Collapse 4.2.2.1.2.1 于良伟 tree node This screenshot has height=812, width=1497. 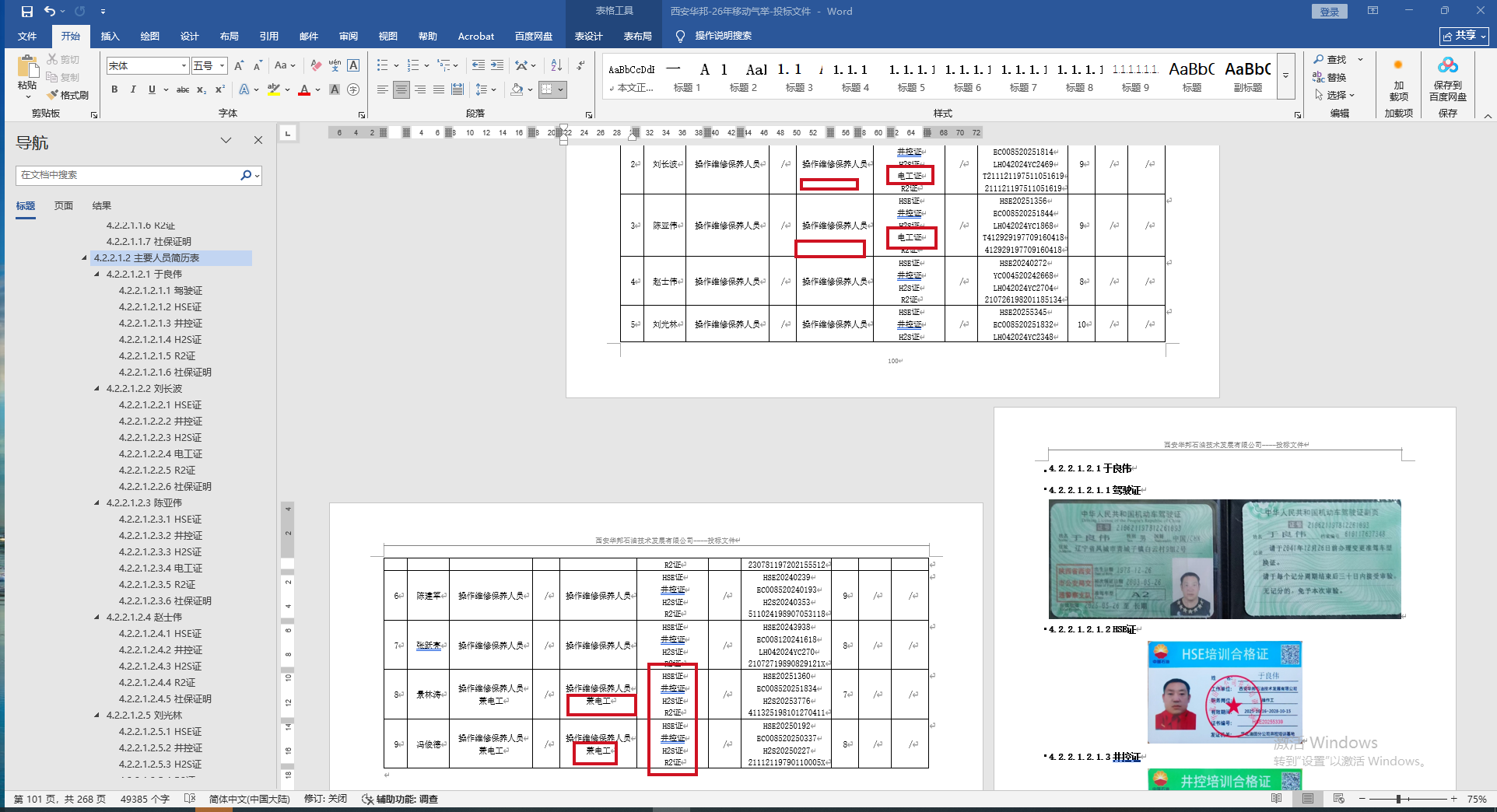97,275
